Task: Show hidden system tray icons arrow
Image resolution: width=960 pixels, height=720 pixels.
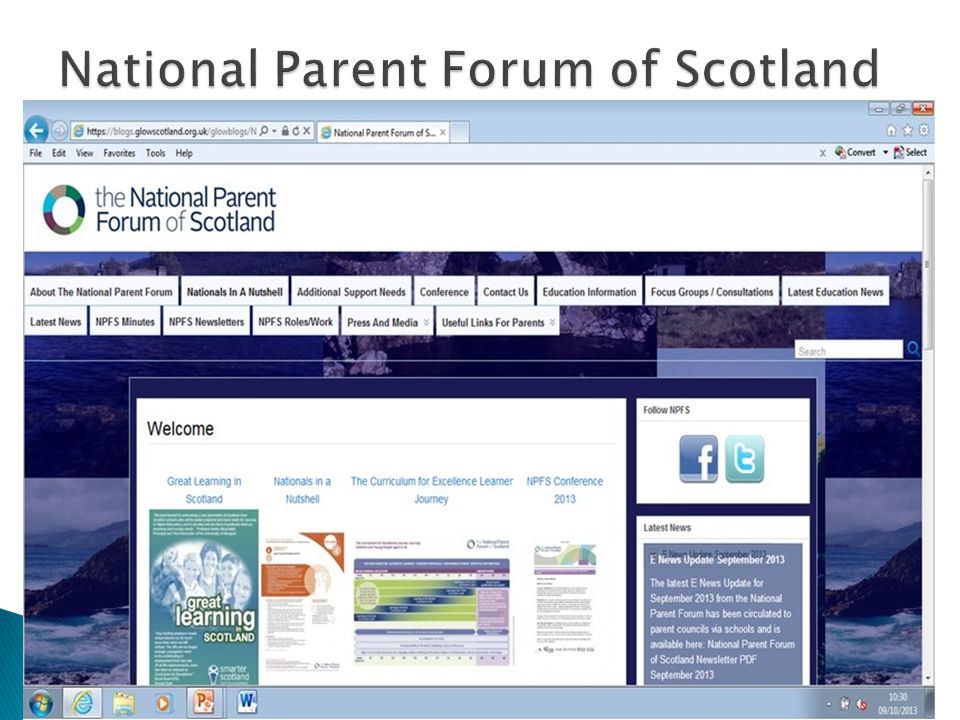Action: click(828, 704)
